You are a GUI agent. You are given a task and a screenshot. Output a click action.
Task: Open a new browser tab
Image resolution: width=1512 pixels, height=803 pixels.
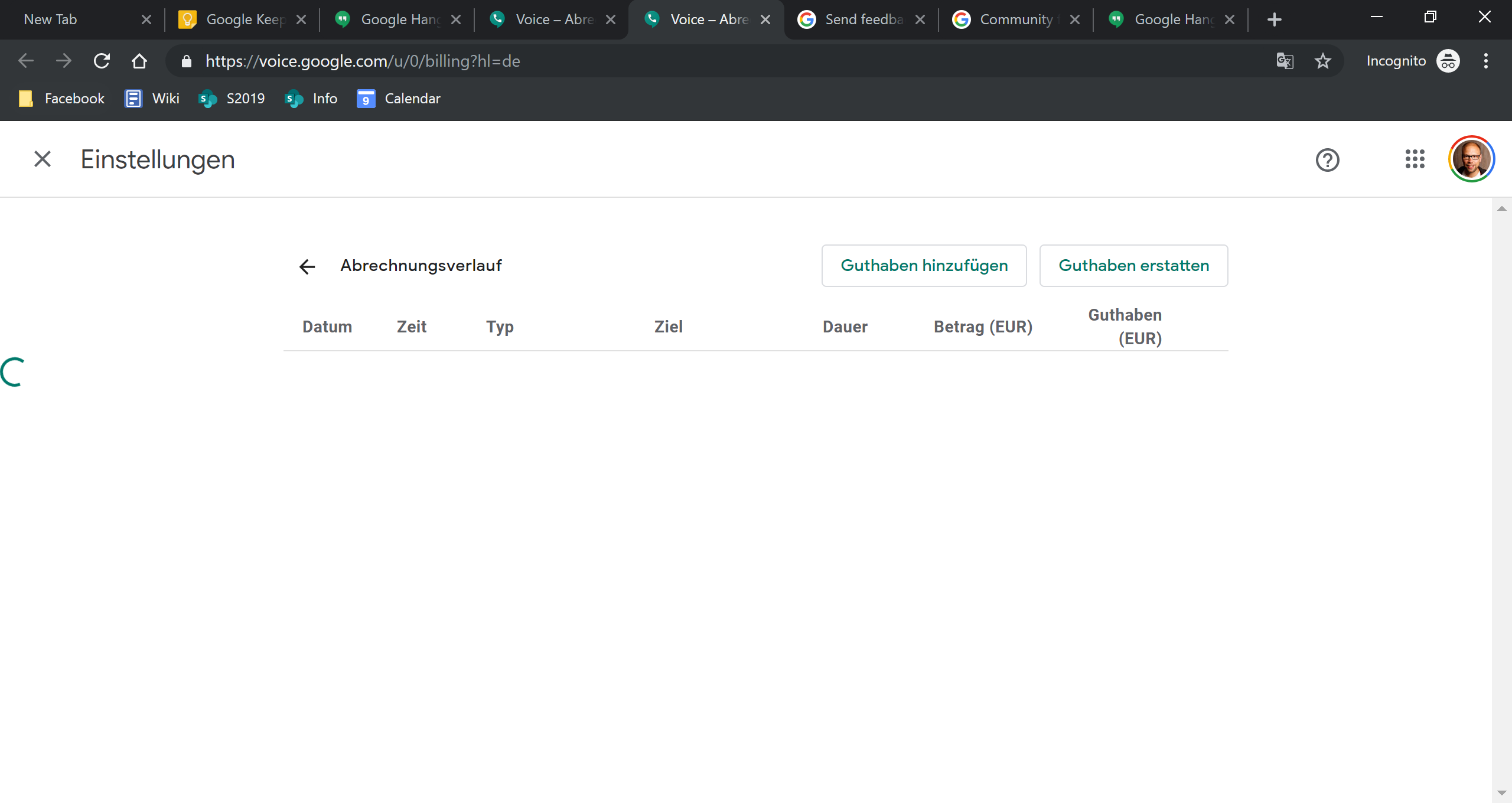[x=1274, y=19]
